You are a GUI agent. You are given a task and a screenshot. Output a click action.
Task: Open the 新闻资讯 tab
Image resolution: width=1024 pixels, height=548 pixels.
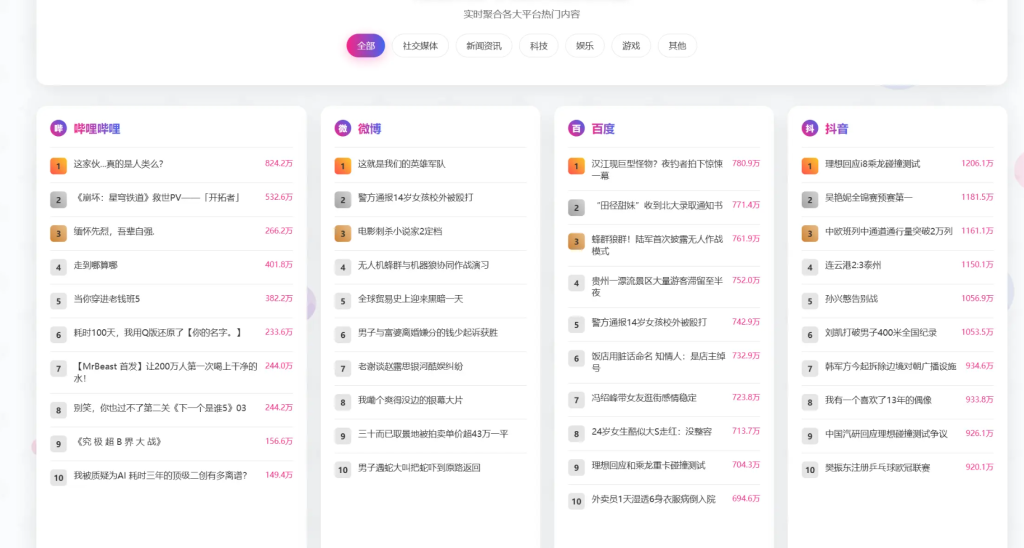483,46
